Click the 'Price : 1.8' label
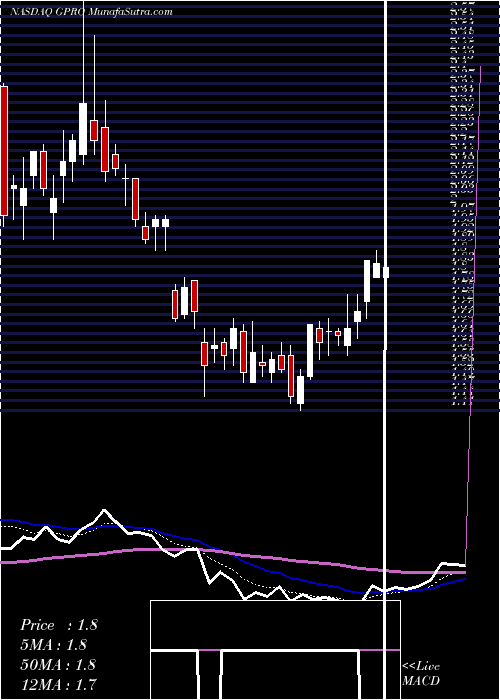Viewport: 500px width, 700px height. [58, 625]
